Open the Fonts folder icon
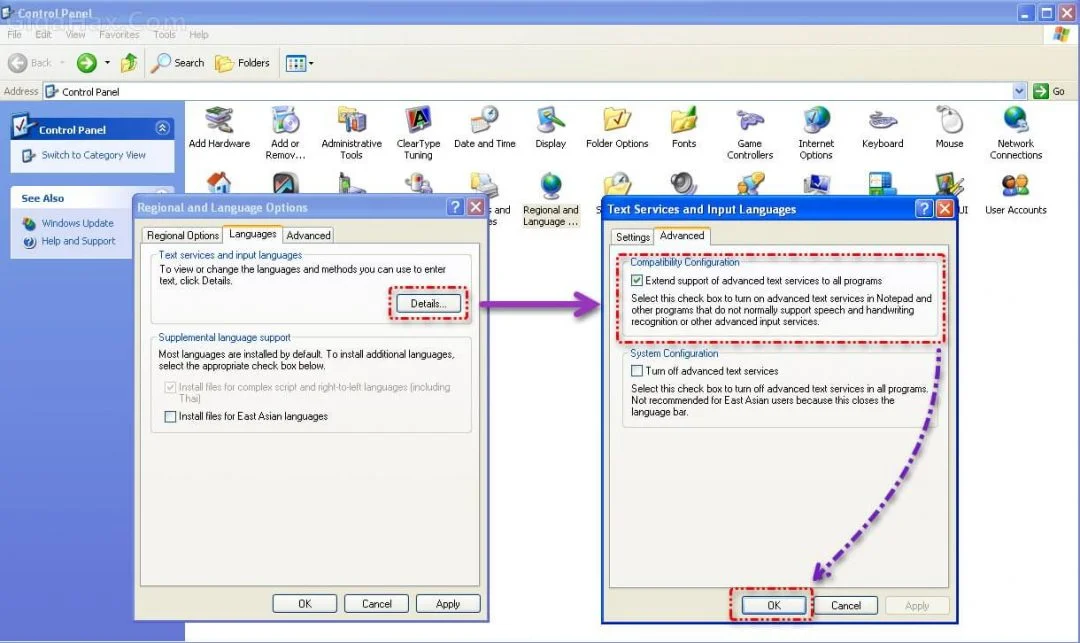This screenshot has height=643, width=1080. click(684, 124)
